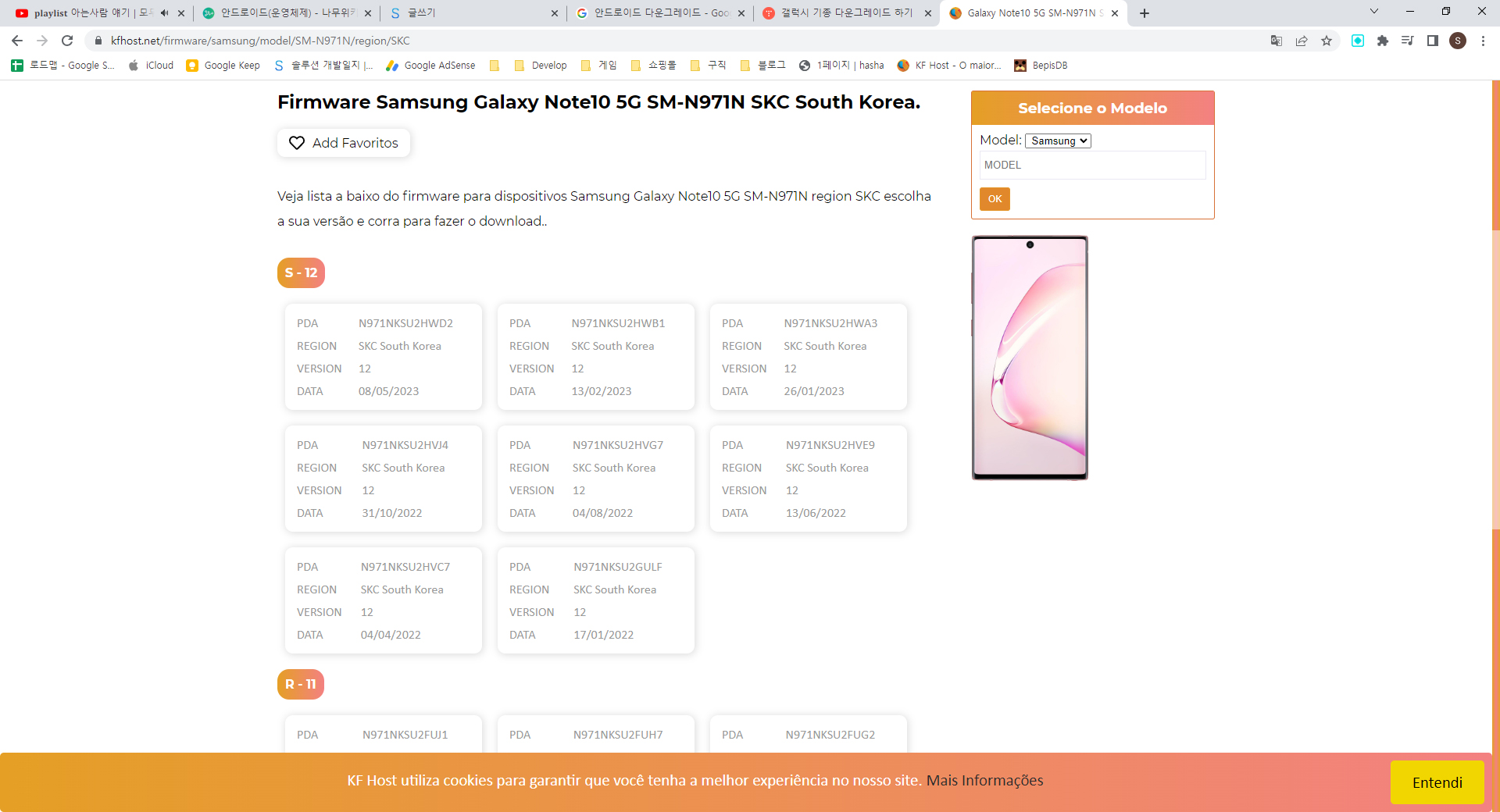Screen dimensions: 1500x812
Task: Open 1페이지 | hasha bookmark
Action: pos(841,66)
